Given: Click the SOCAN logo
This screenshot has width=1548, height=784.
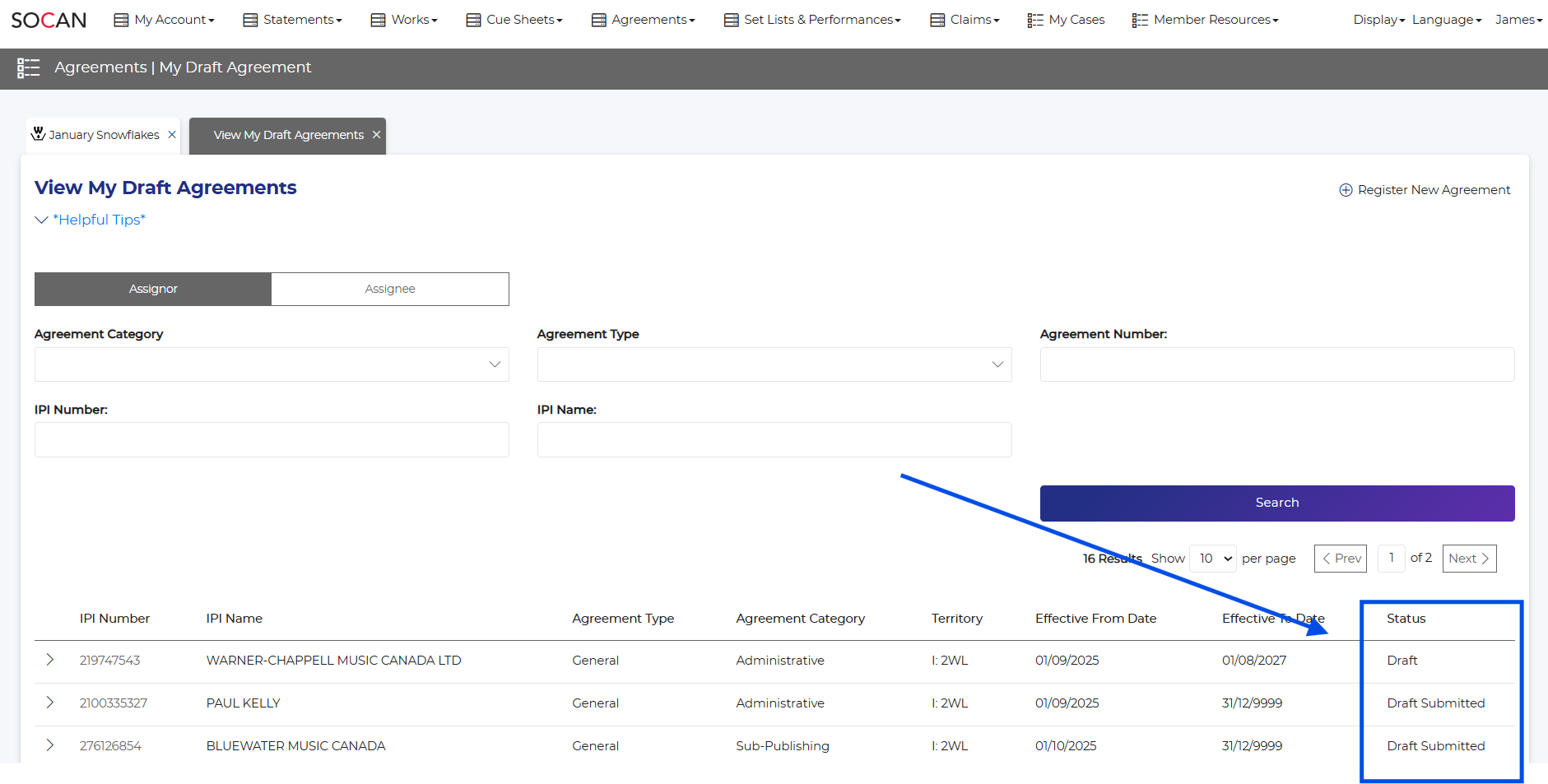Looking at the screenshot, I should click(49, 20).
